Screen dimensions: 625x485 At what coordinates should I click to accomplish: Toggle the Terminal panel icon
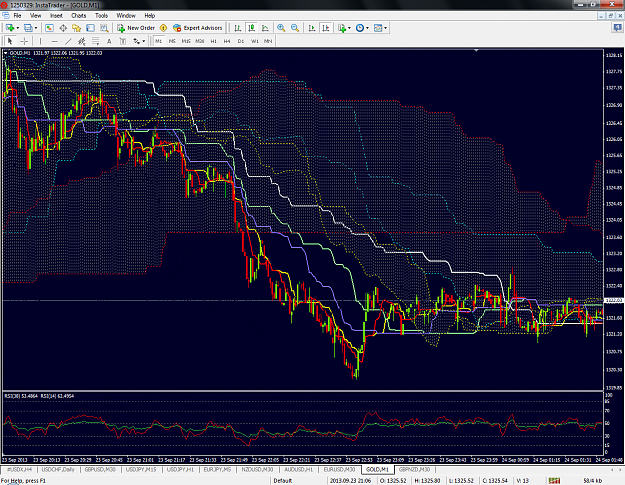(90, 28)
